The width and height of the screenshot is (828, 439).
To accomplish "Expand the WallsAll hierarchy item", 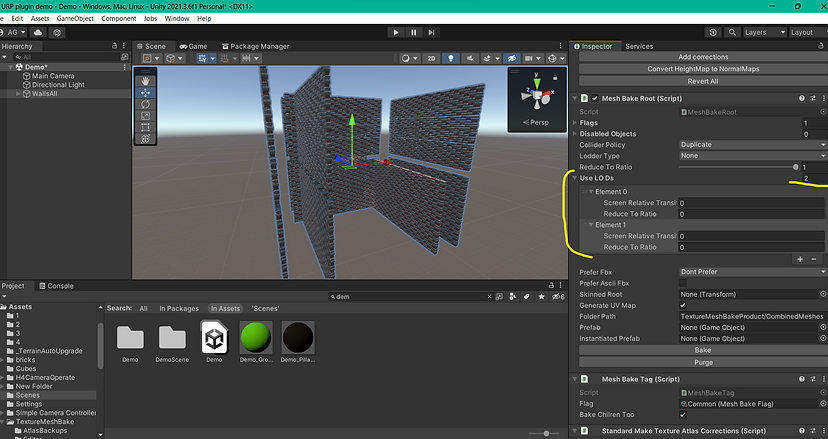I will coord(17,94).
